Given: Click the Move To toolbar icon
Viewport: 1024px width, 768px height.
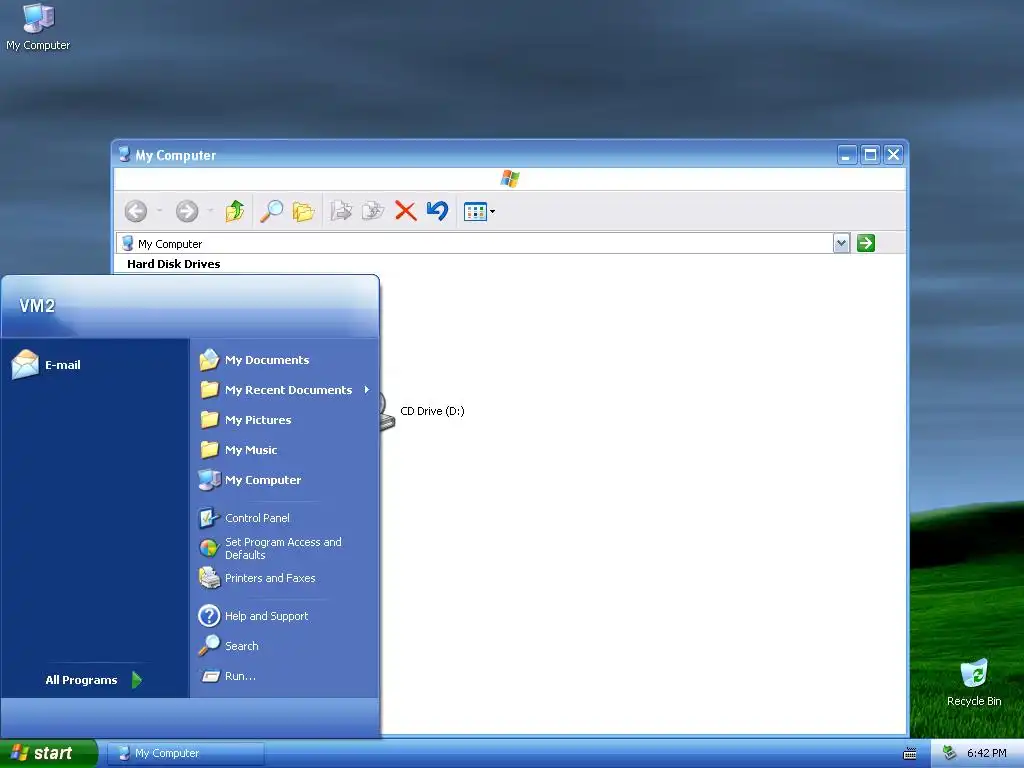Looking at the screenshot, I should [x=341, y=211].
